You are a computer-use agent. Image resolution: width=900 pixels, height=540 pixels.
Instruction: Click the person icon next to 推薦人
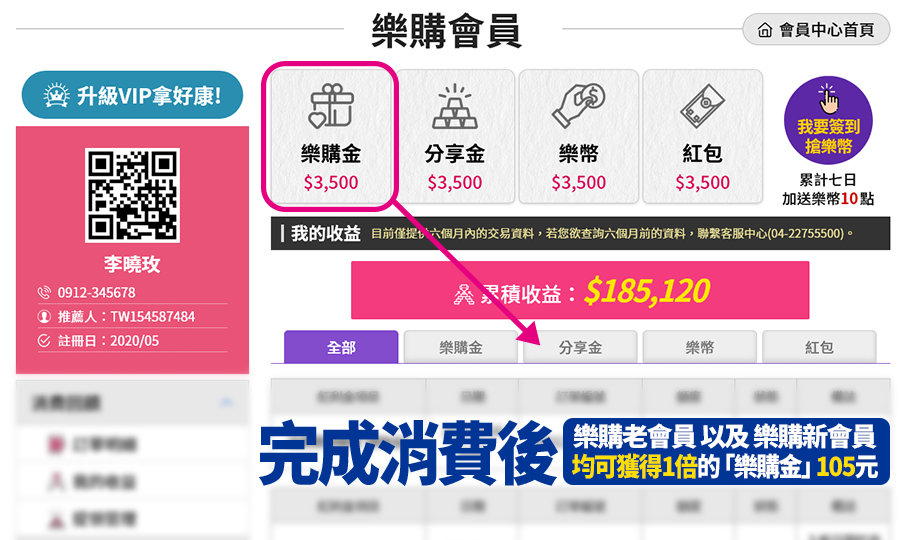tap(44, 316)
